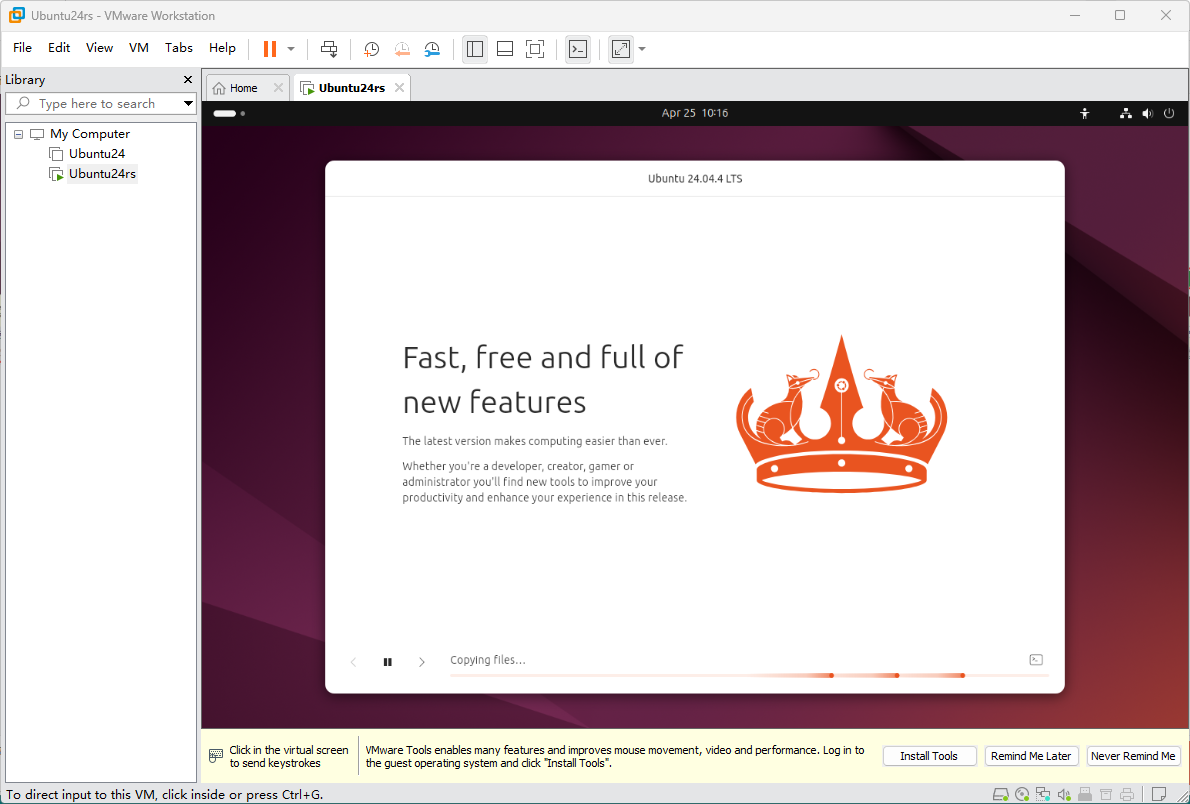The width and height of the screenshot is (1190, 804).
Task: Close the Home tab
Action: click(279, 88)
